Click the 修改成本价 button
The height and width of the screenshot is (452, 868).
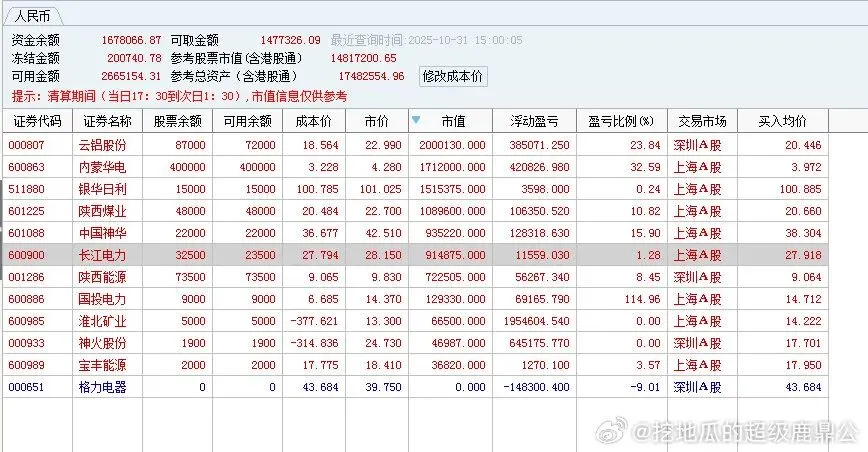pyautogui.click(x=453, y=76)
